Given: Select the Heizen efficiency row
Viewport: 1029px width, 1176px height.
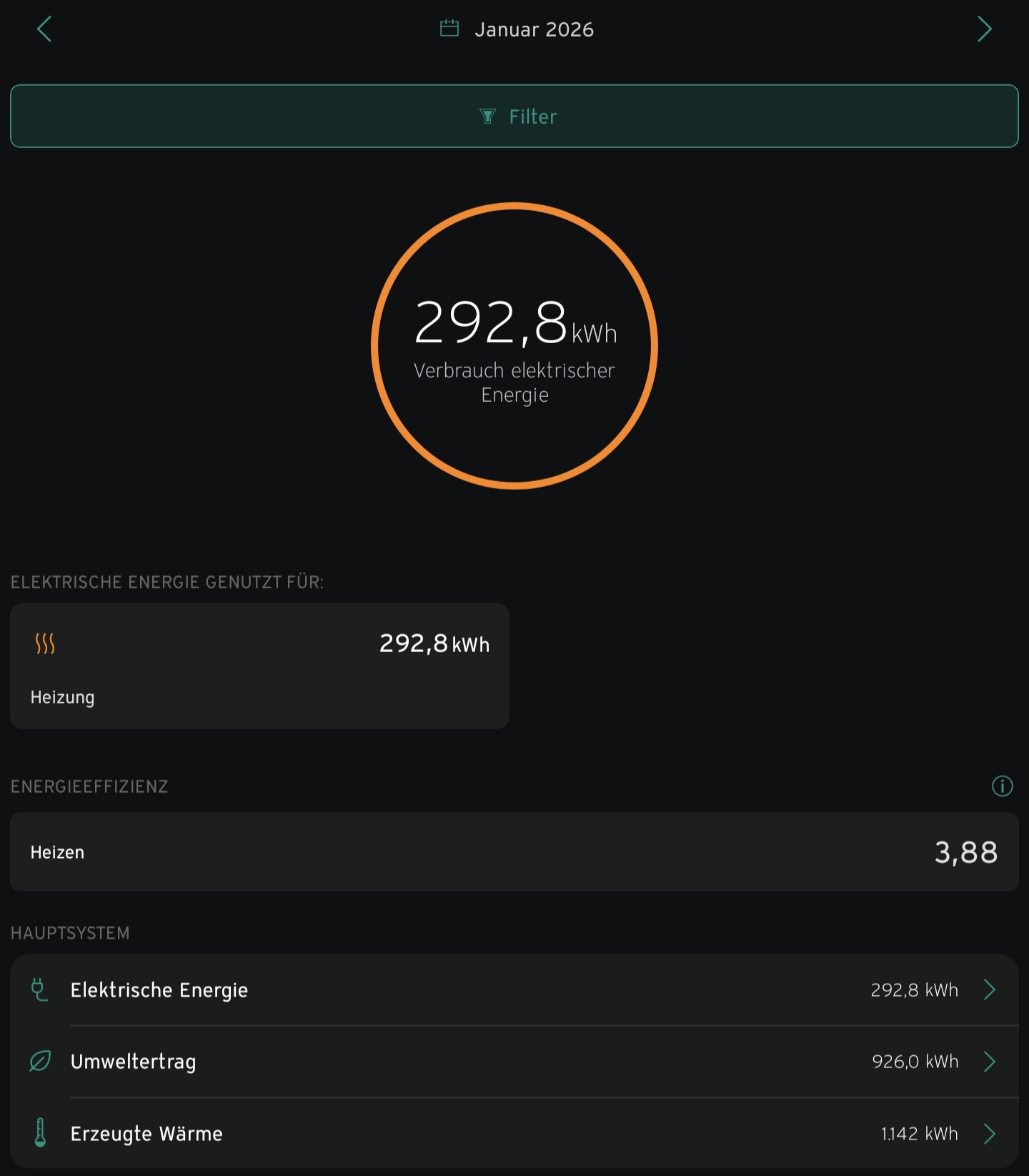Looking at the screenshot, I should coord(514,852).
